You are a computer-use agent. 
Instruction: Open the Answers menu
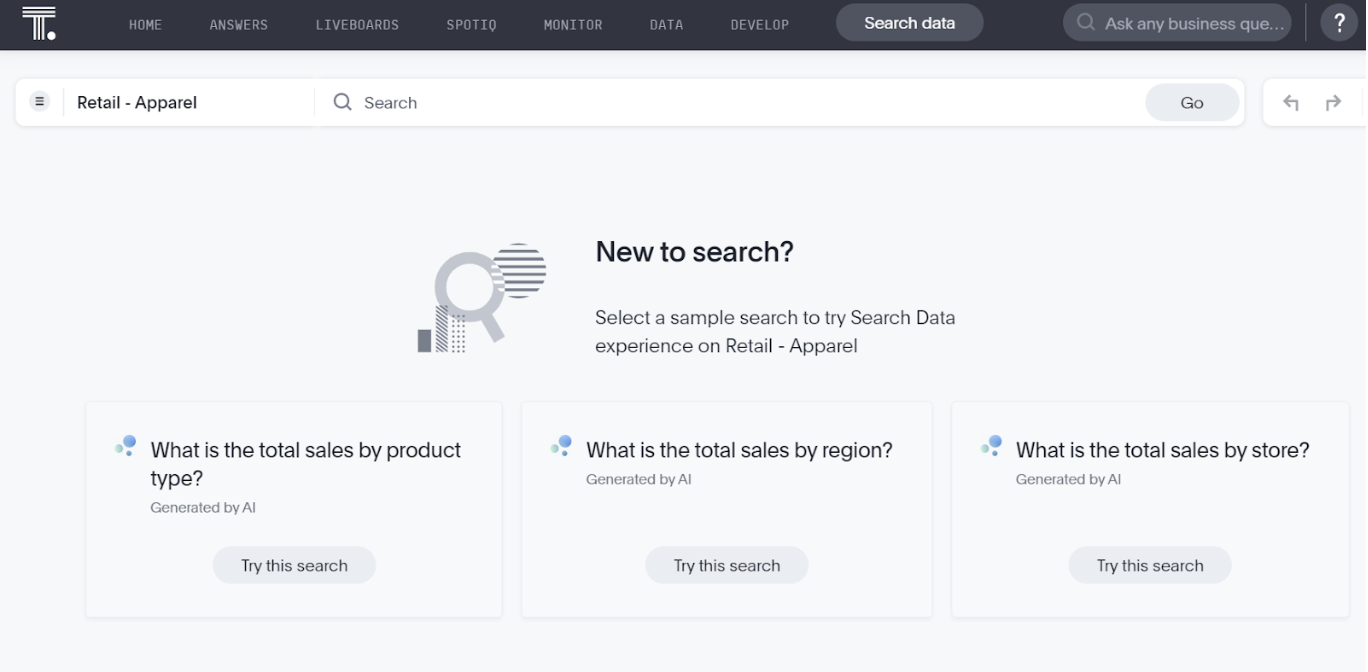click(238, 25)
